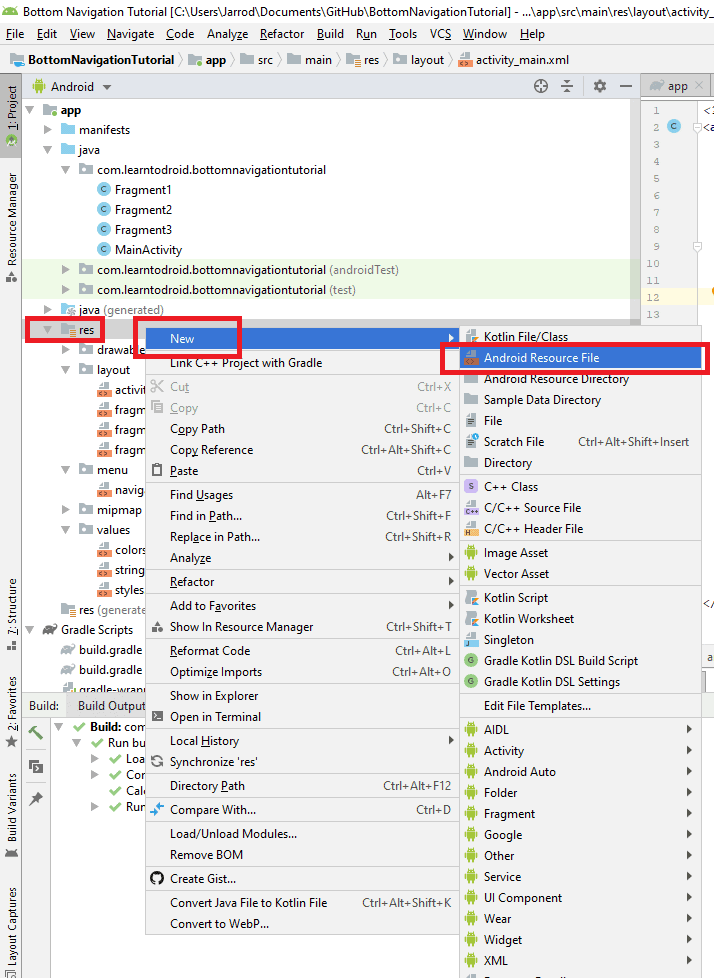Click the Create Gist GitHub icon
This screenshot has height=978, width=714.
click(x=156, y=879)
